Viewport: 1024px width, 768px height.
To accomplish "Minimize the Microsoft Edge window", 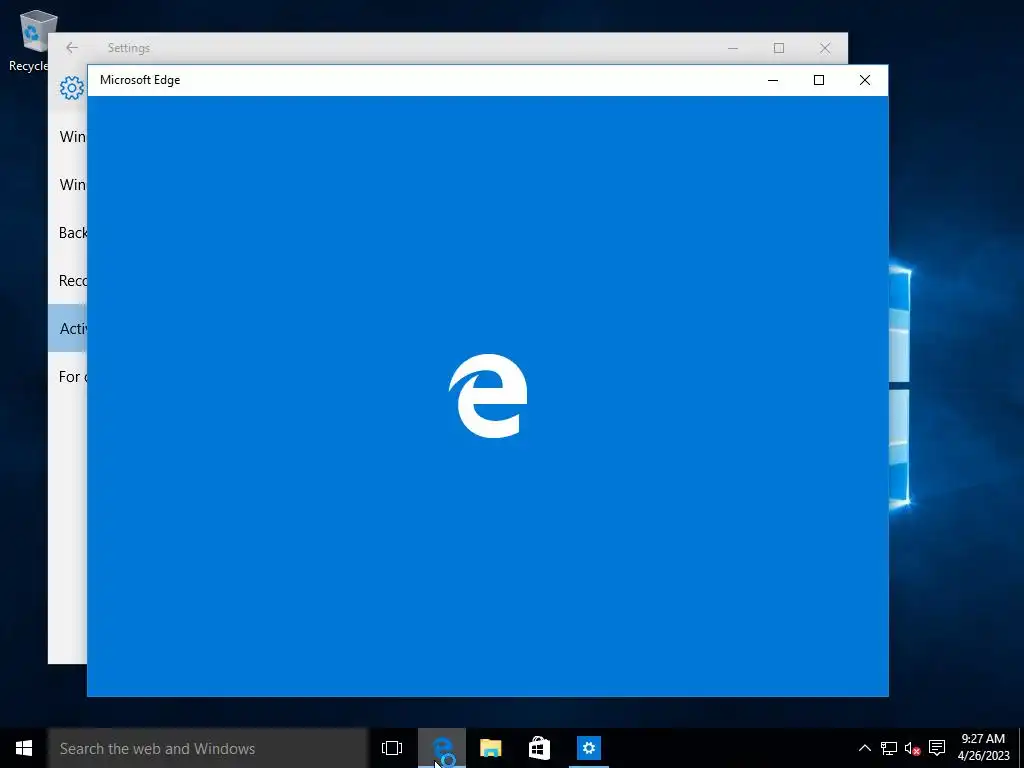I will [773, 80].
